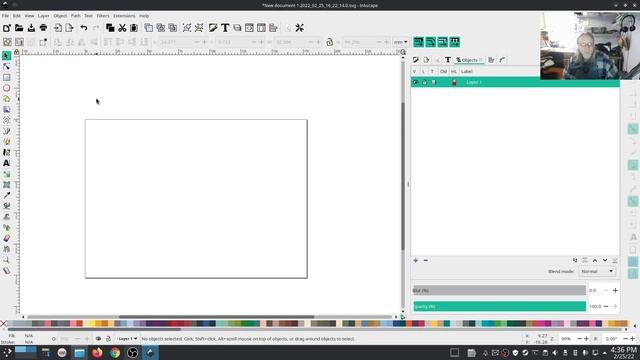Switch to the Objects panel tab

click(x=469, y=60)
